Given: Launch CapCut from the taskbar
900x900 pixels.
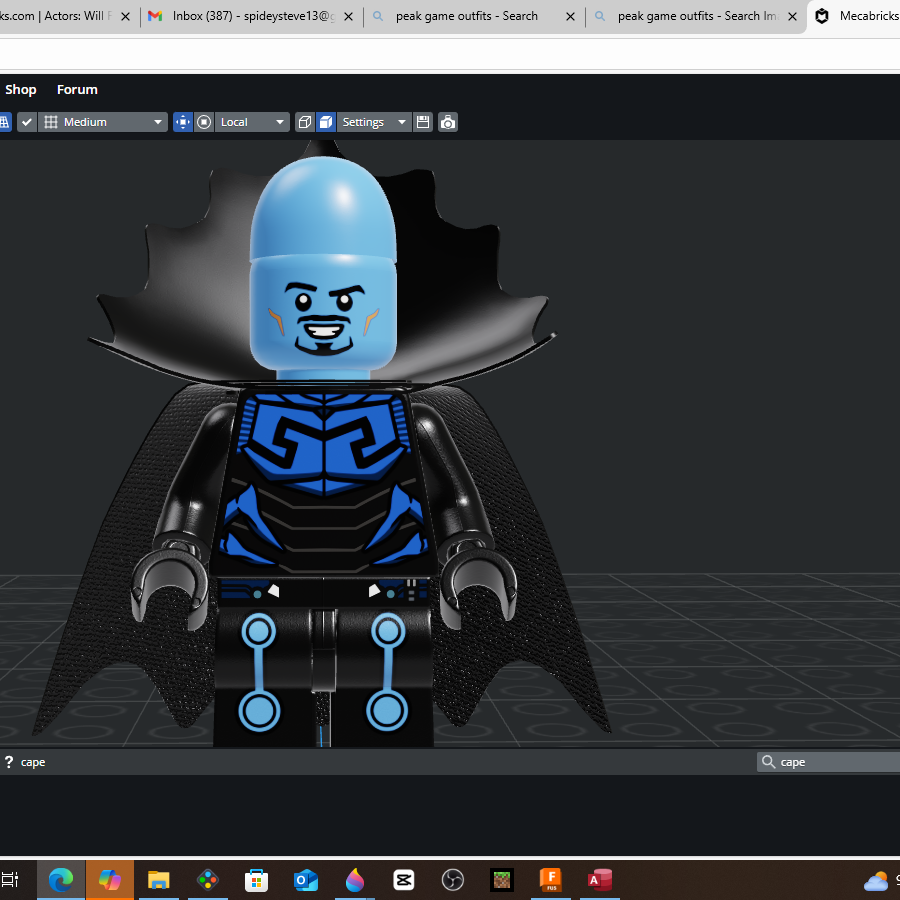Looking at the screenshot, I should [404, 879].
